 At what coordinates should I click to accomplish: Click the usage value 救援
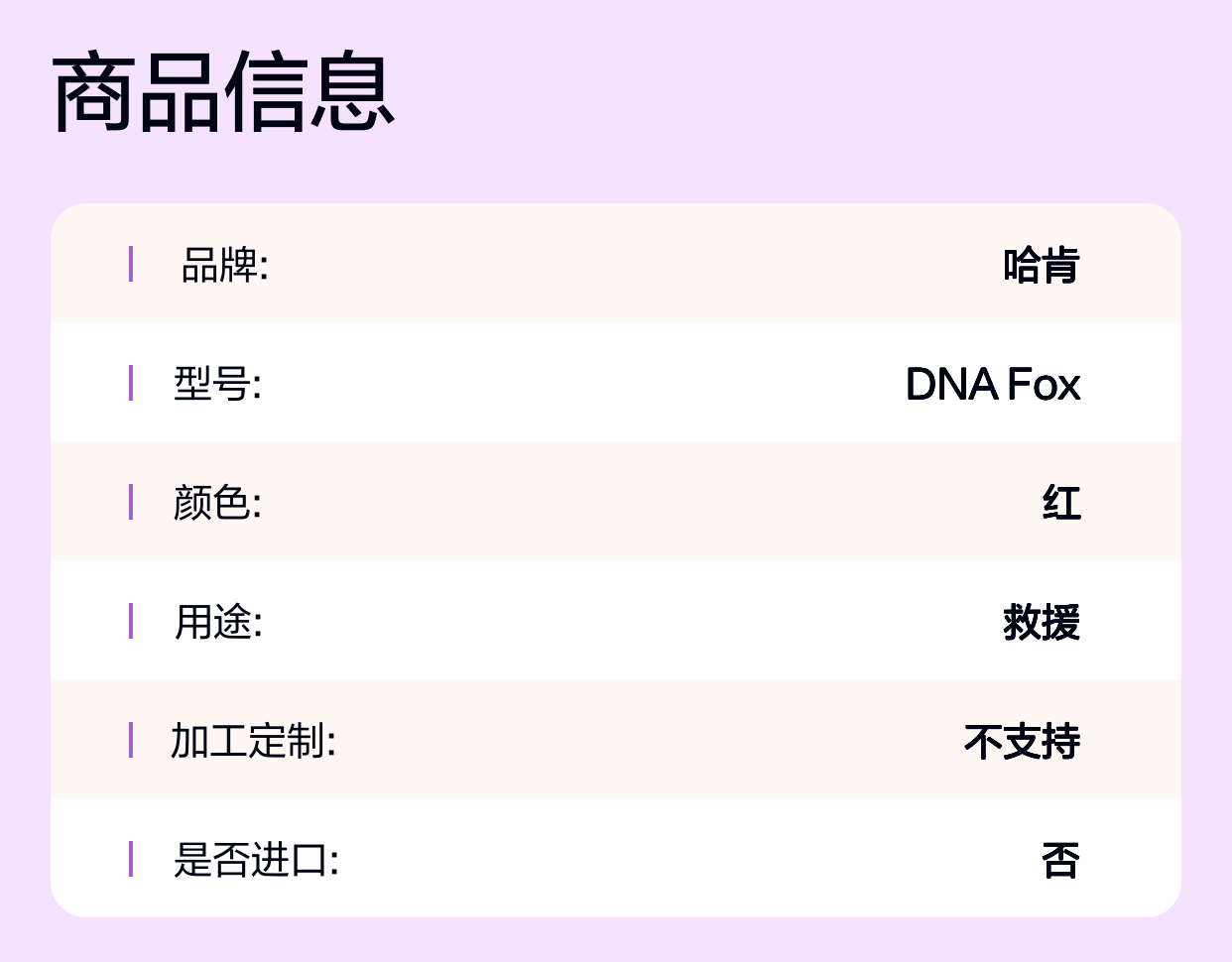(1041, 622)
